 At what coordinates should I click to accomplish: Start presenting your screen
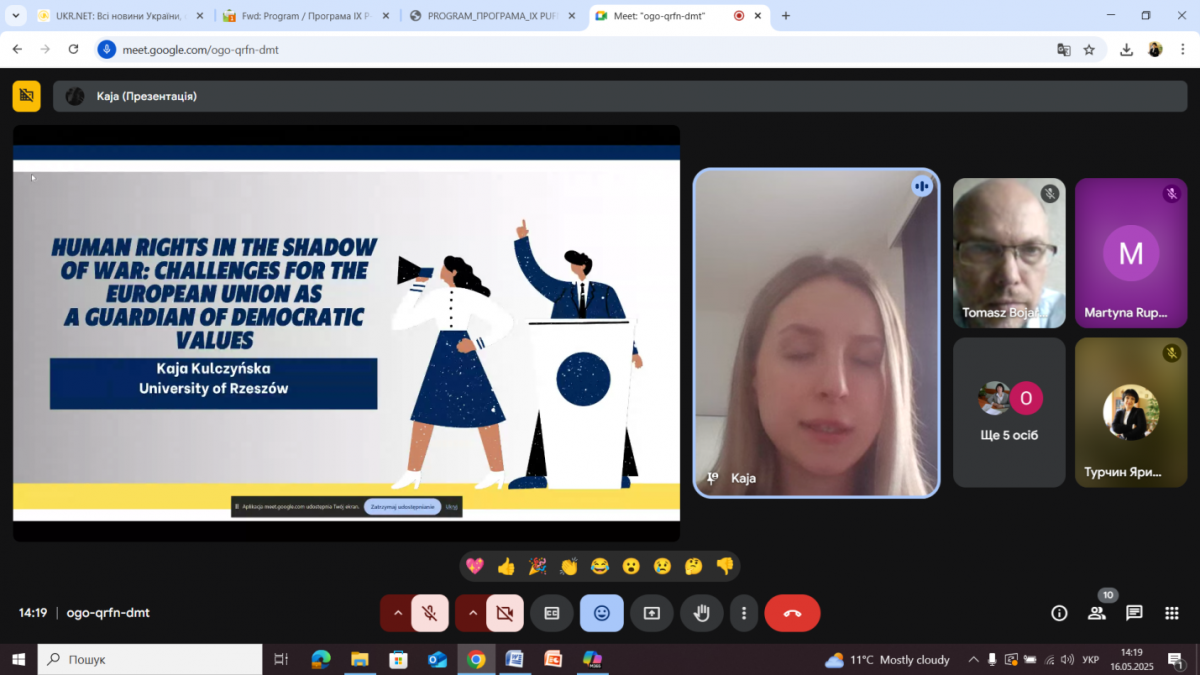(652, 613)
